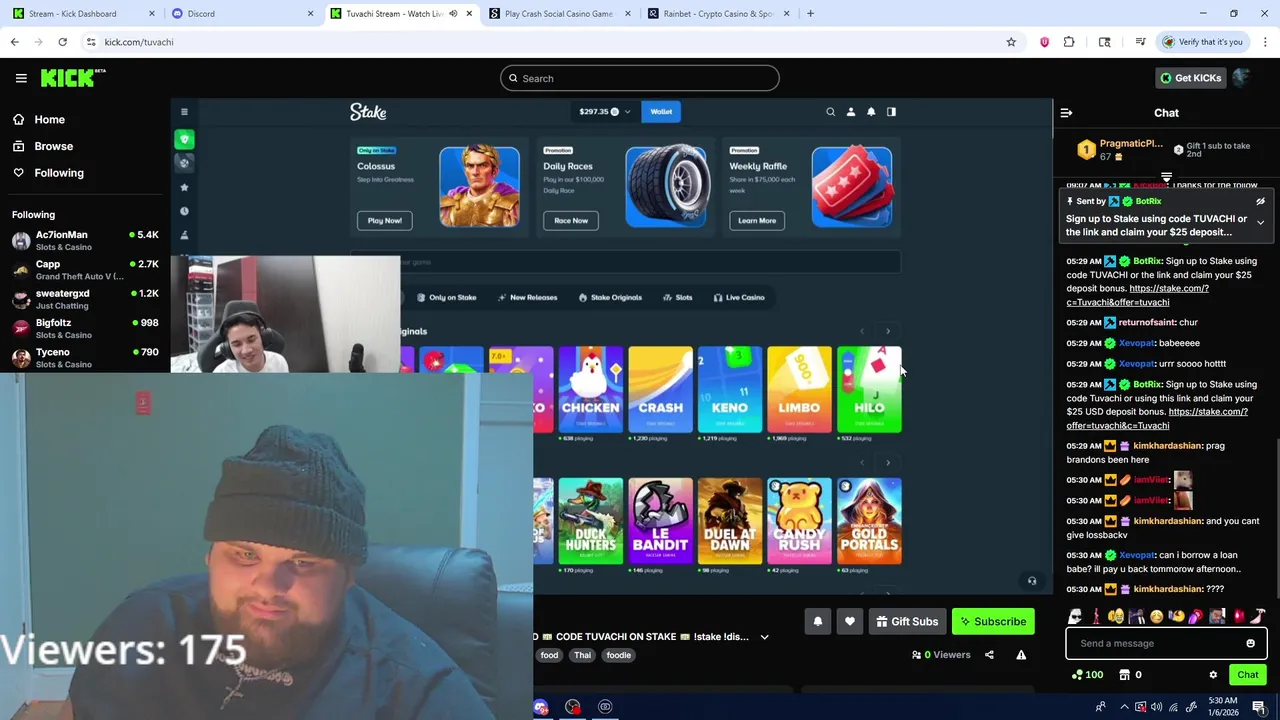The image size is (1280, 720).
Task: Collapse the chat panel arrow icon
Action: (1066, 113)
